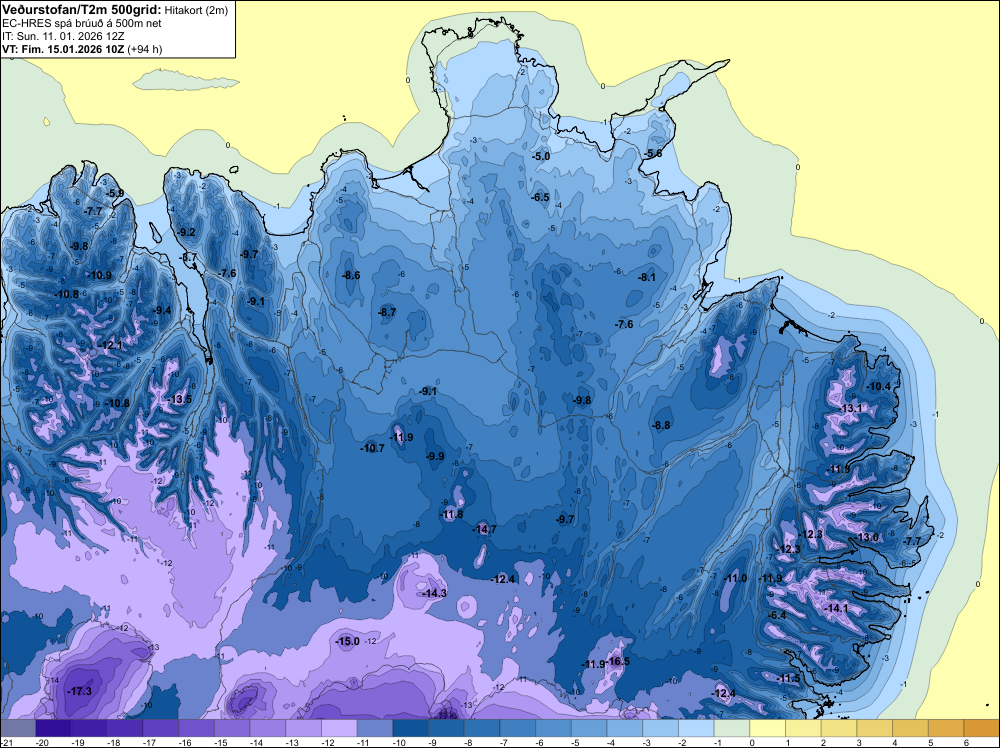
Task: Select the 'EC-HRES spá brúuð á 500m net' line
Action: point(82,23)
